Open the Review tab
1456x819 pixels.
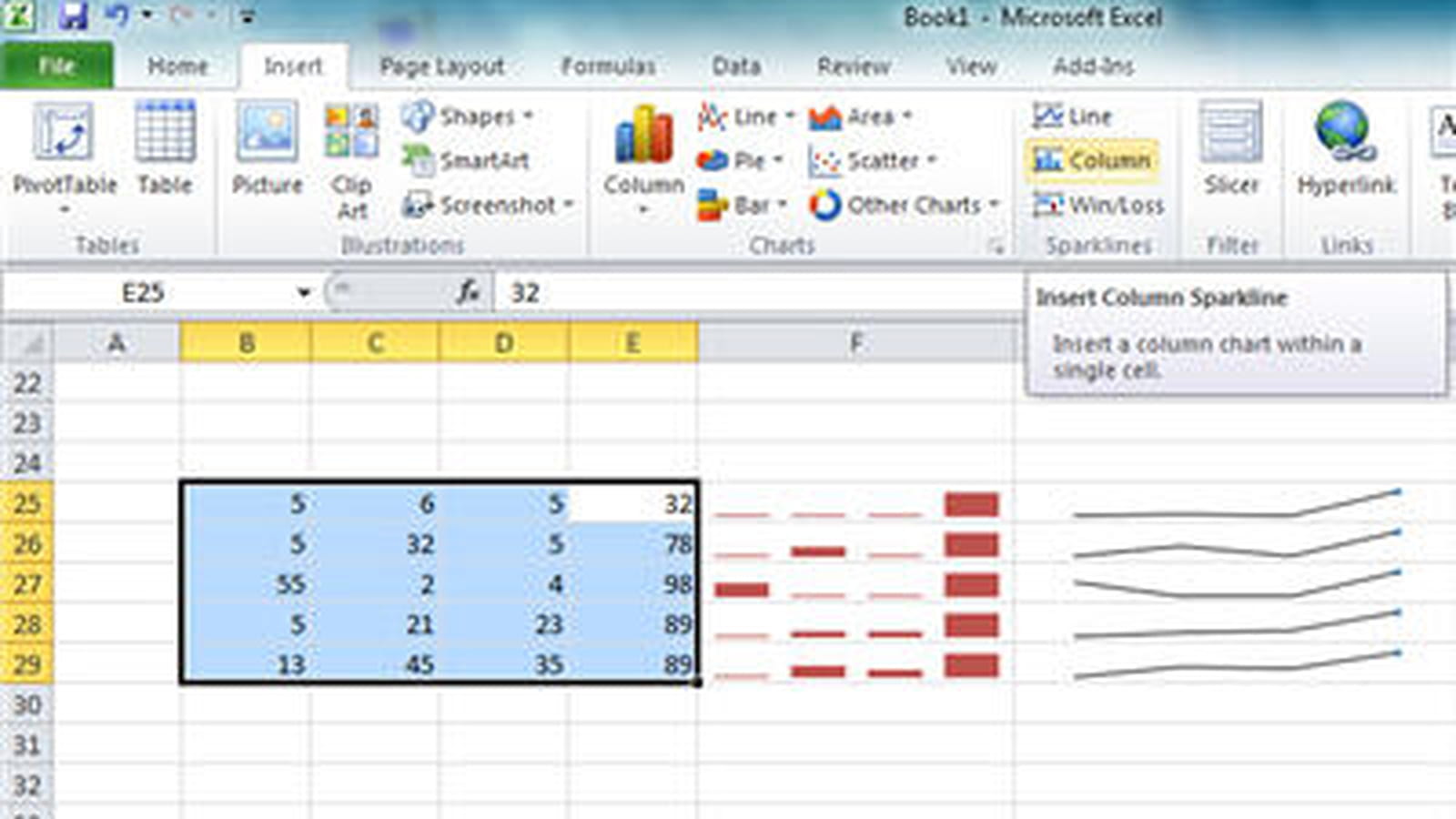click(x=853, y=66)
